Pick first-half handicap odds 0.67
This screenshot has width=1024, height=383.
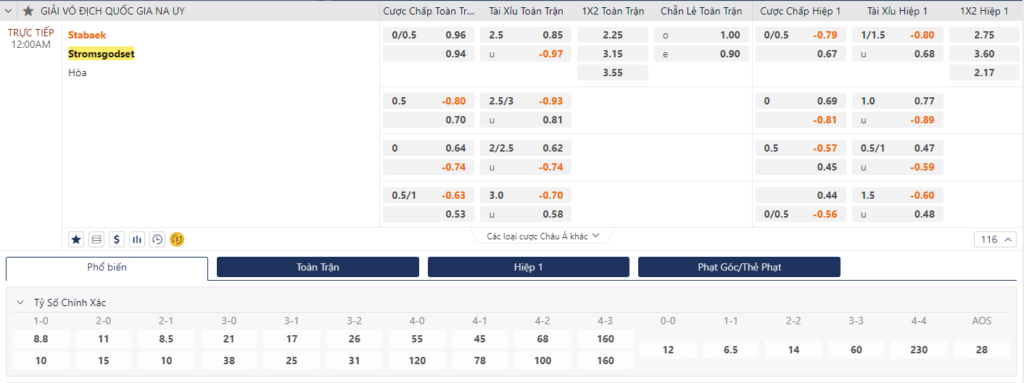pyautogui.click(x=801, y=54)
